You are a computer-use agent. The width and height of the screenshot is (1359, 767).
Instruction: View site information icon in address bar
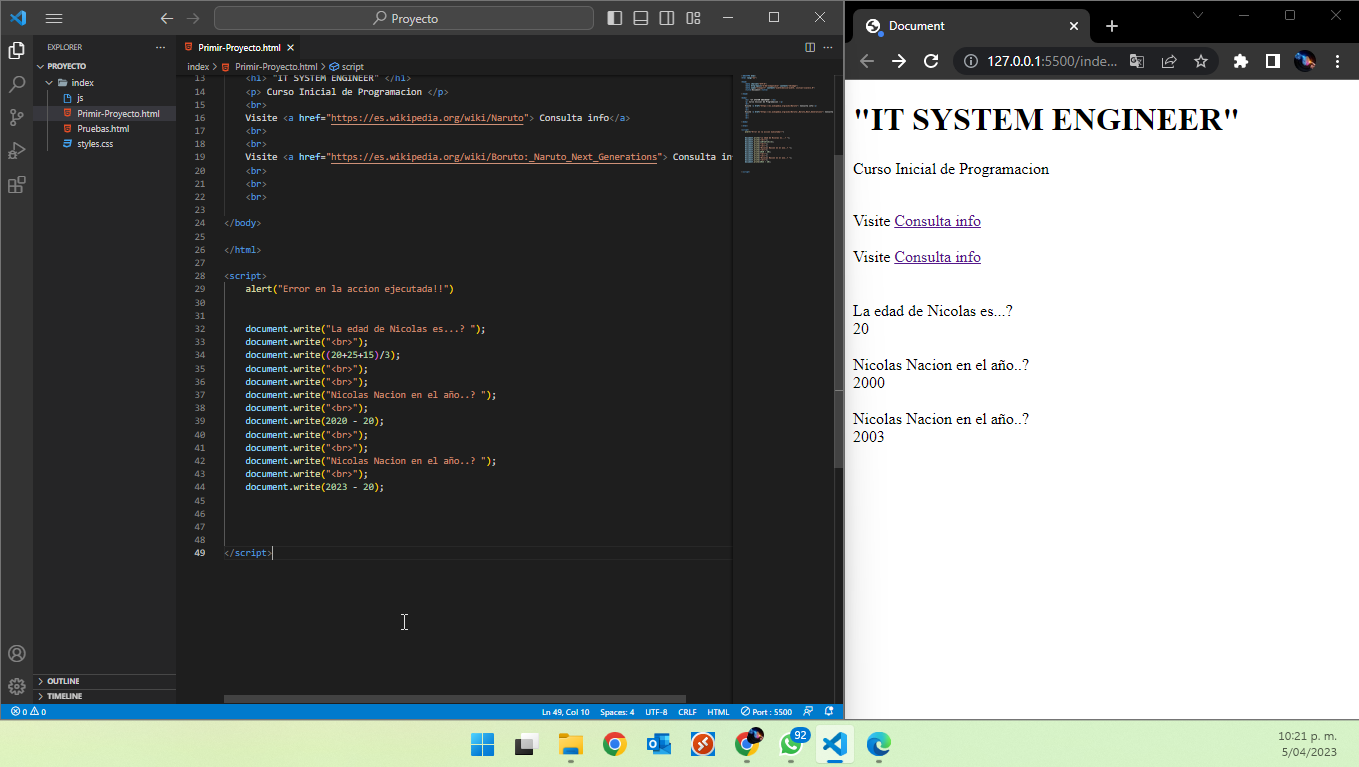pos(970,61)
